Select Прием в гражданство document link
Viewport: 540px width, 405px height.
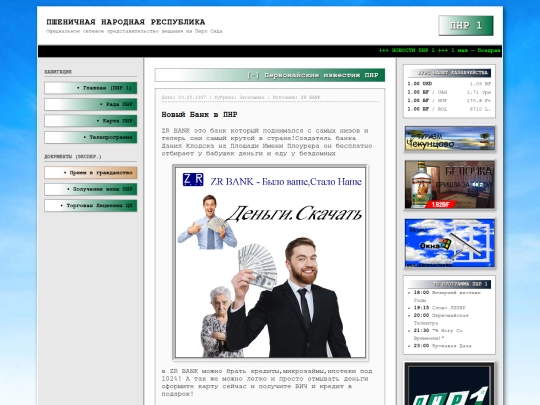point(91,173)
